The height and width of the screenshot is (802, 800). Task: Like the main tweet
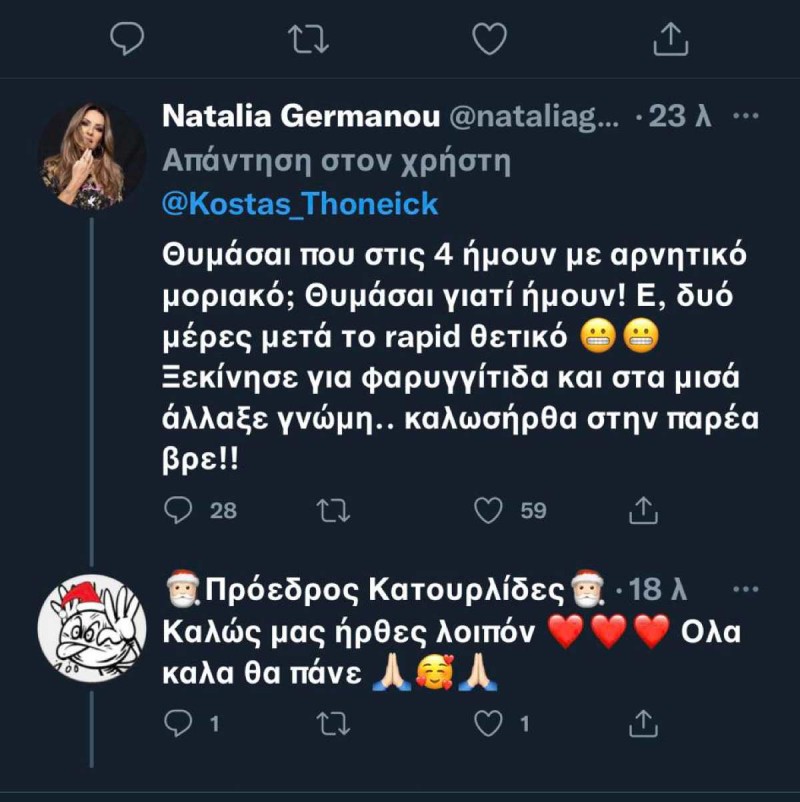pos(487,38)
